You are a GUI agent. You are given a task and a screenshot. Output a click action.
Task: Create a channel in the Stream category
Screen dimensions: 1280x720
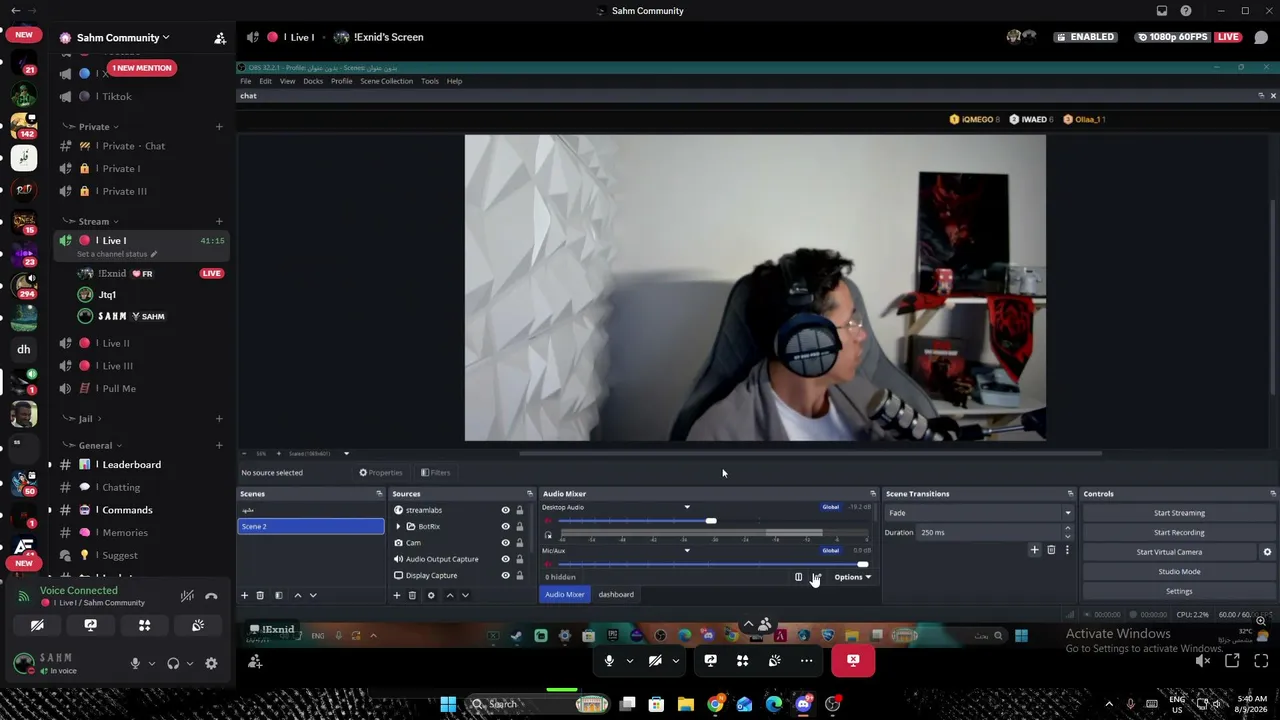click(219, 221)
